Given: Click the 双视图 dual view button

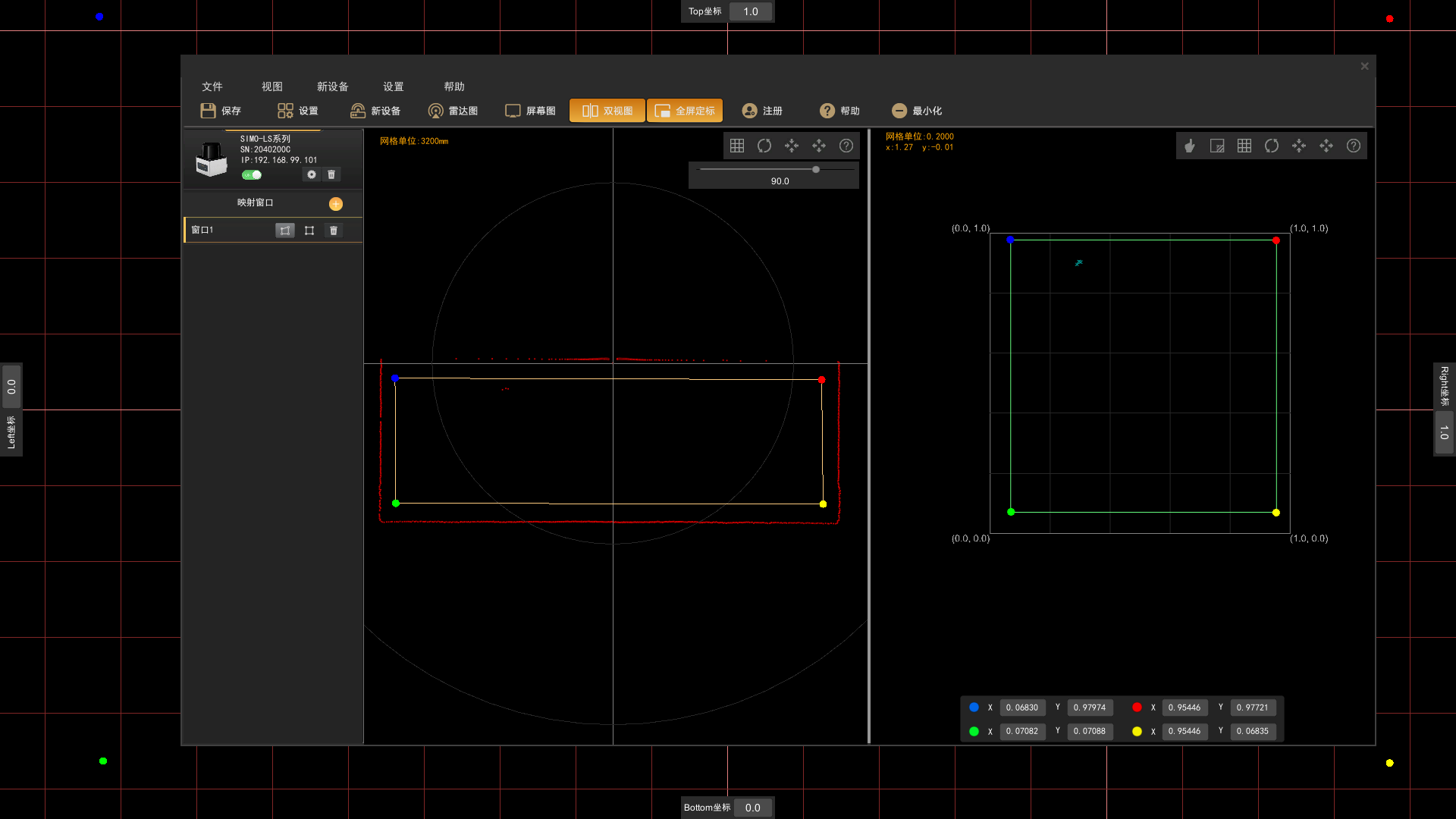Looking at the screenshot, I should point(607,111).
